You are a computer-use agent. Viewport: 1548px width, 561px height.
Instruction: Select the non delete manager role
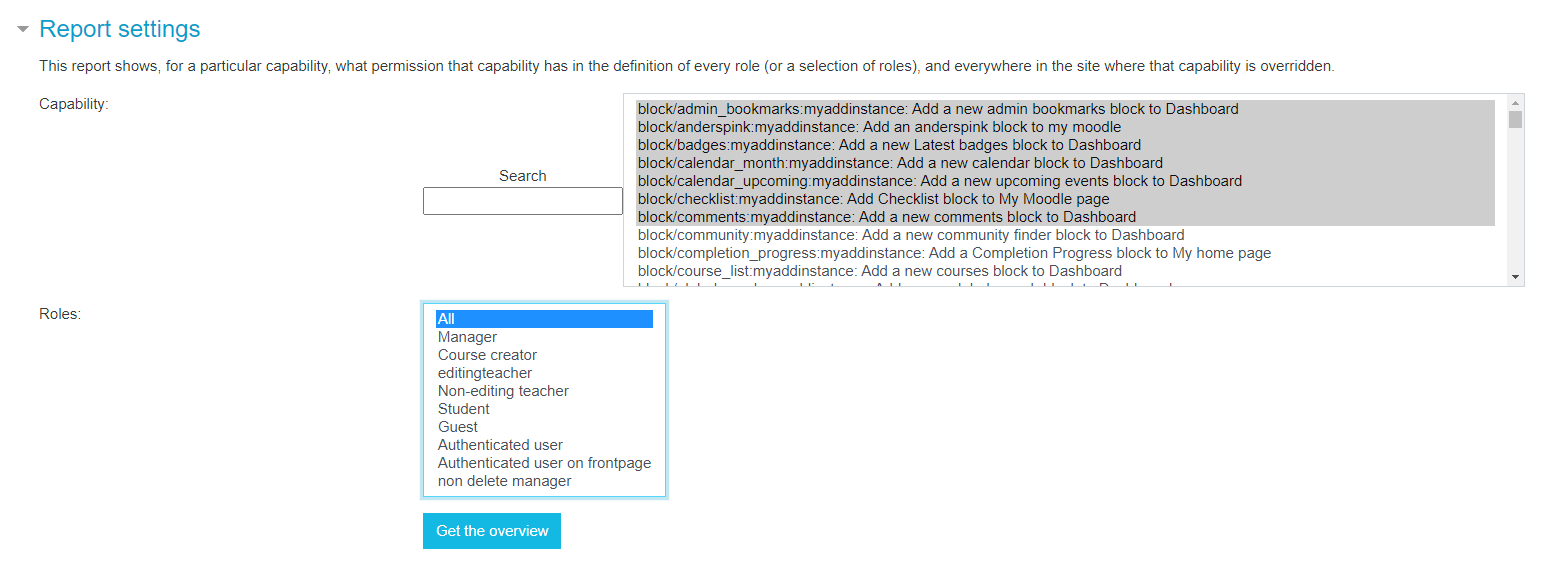[x=544, y=481]
